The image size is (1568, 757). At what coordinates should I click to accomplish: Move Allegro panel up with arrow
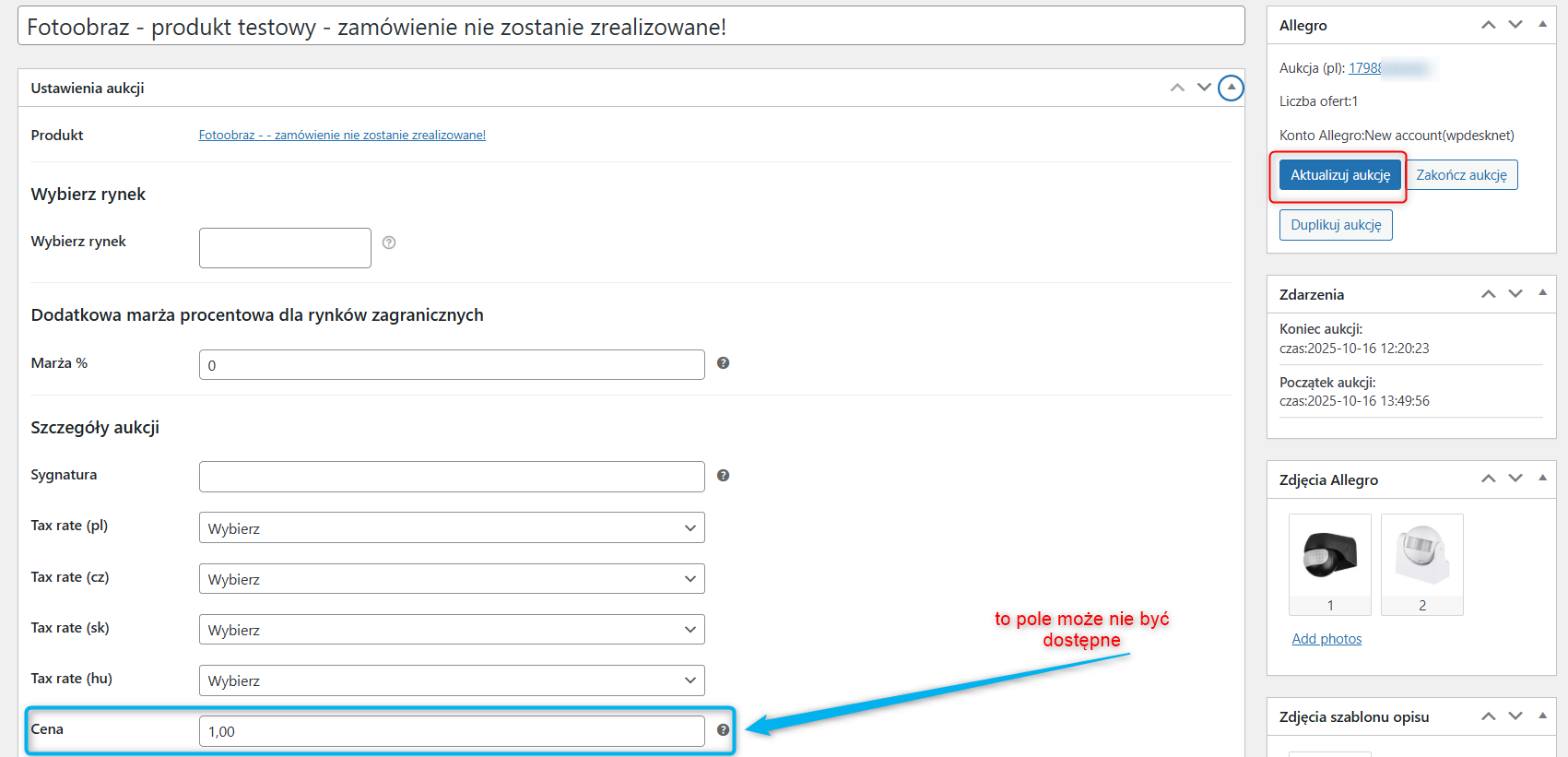coord(1488,25)
